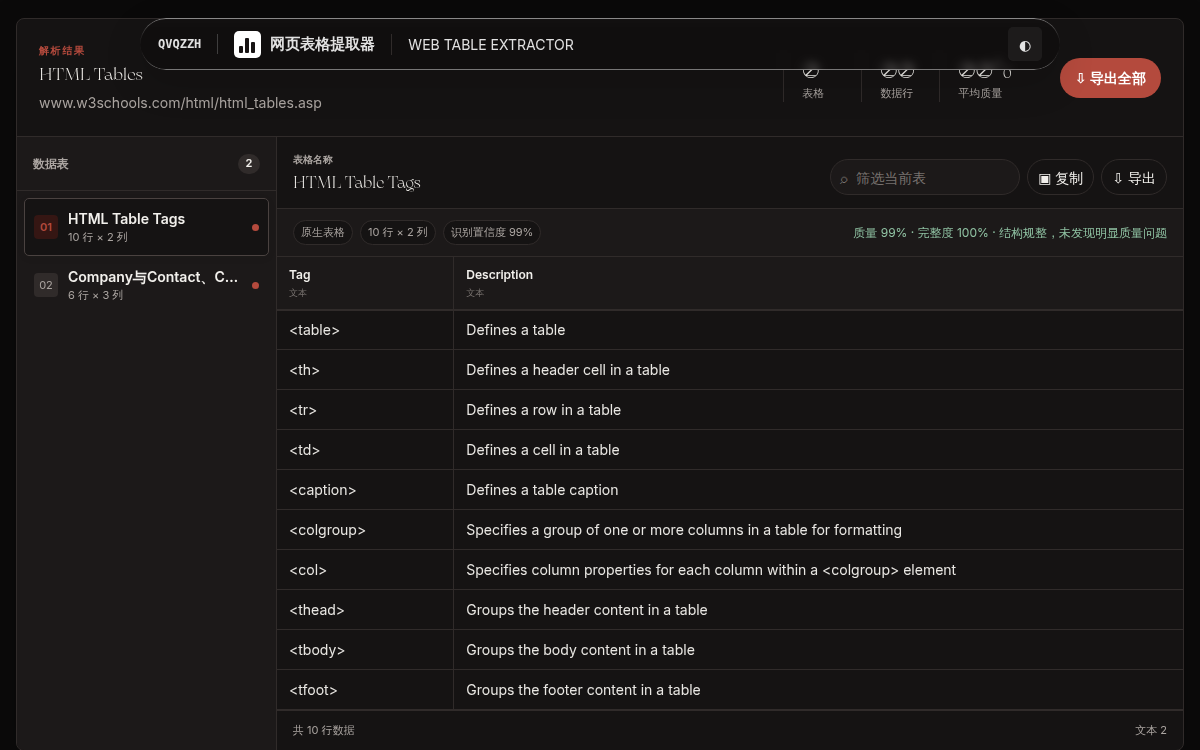Click the Tag column header
The image size is (1200, 750).
click(x=365, y=283)
